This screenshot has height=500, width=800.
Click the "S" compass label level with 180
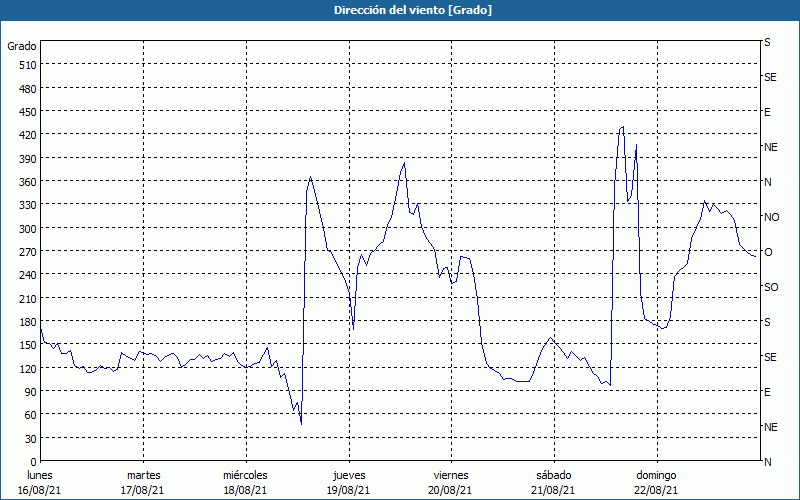pos(767,322)
